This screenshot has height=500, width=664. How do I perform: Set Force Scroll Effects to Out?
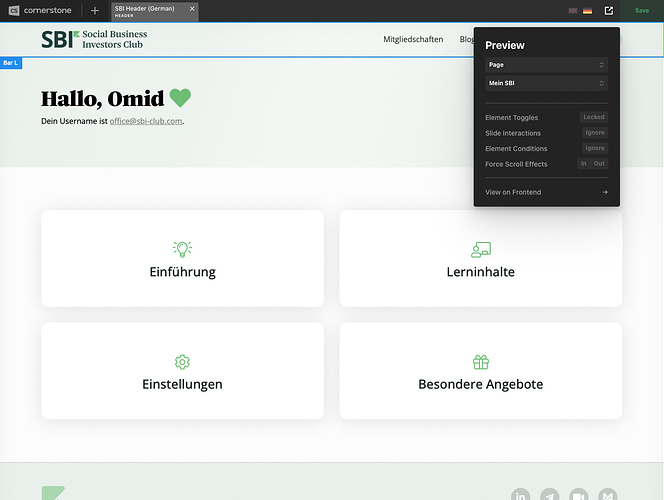pyautogui.click(x=599, y=164)
